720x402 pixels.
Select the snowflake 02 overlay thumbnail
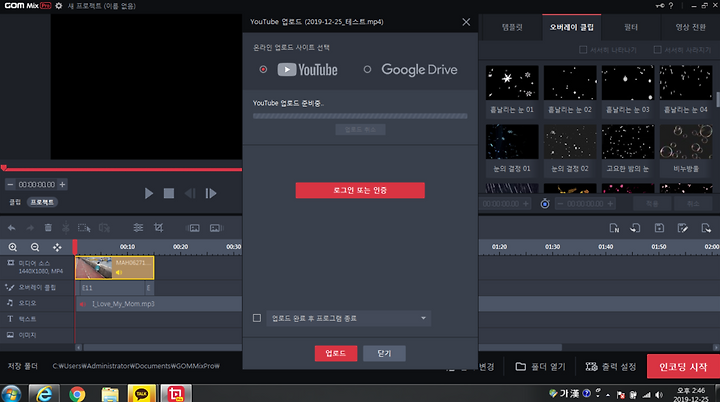[570, 142]
